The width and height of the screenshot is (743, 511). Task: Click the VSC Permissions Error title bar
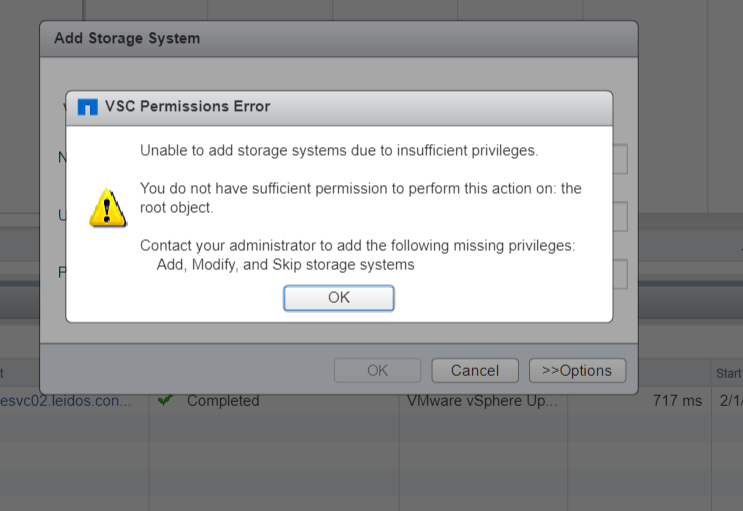click(400, 107)
